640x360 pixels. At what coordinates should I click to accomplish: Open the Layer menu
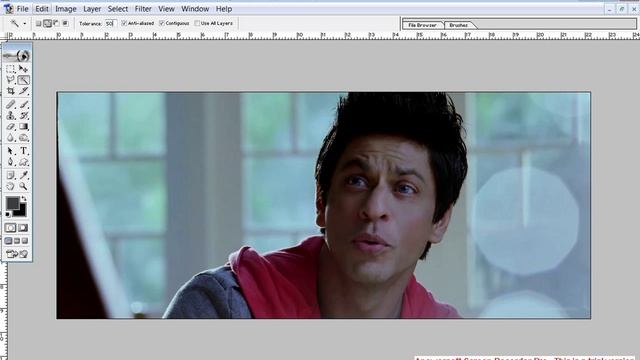(92, 9)
